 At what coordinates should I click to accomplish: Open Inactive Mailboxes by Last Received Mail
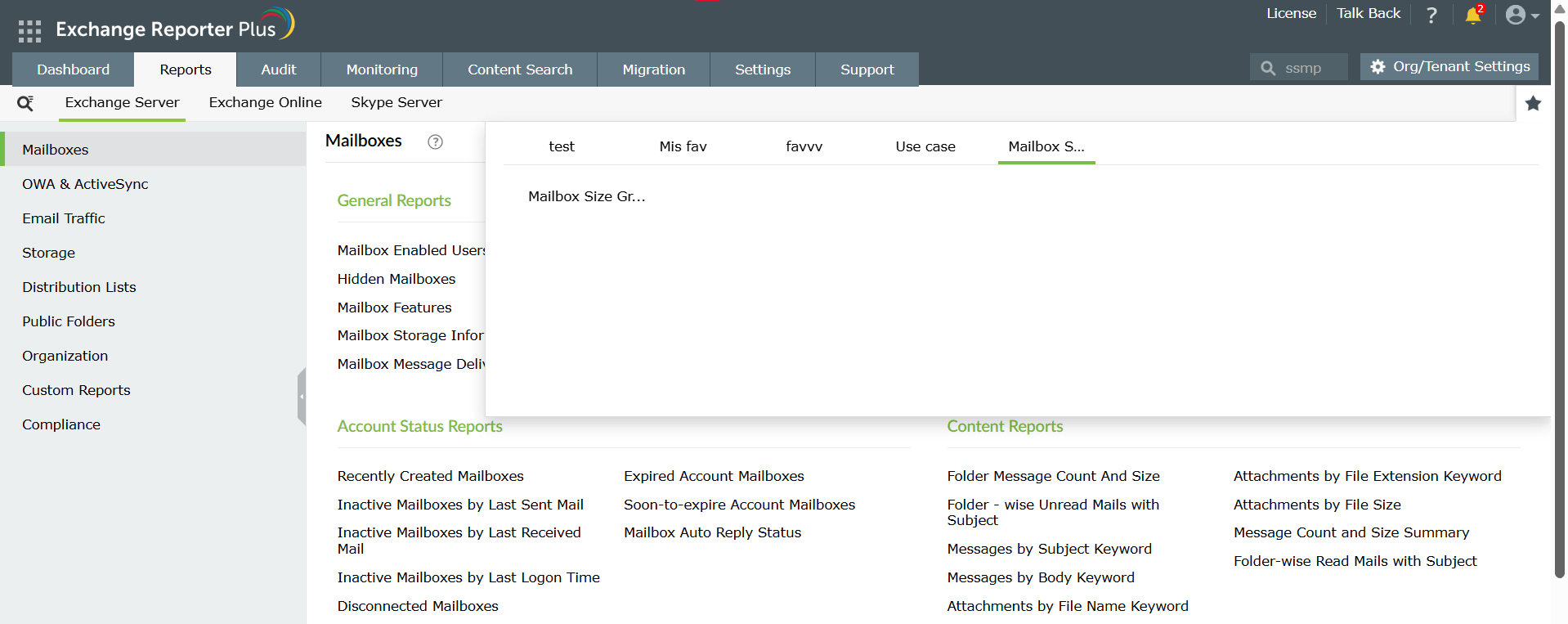[459, 541]
